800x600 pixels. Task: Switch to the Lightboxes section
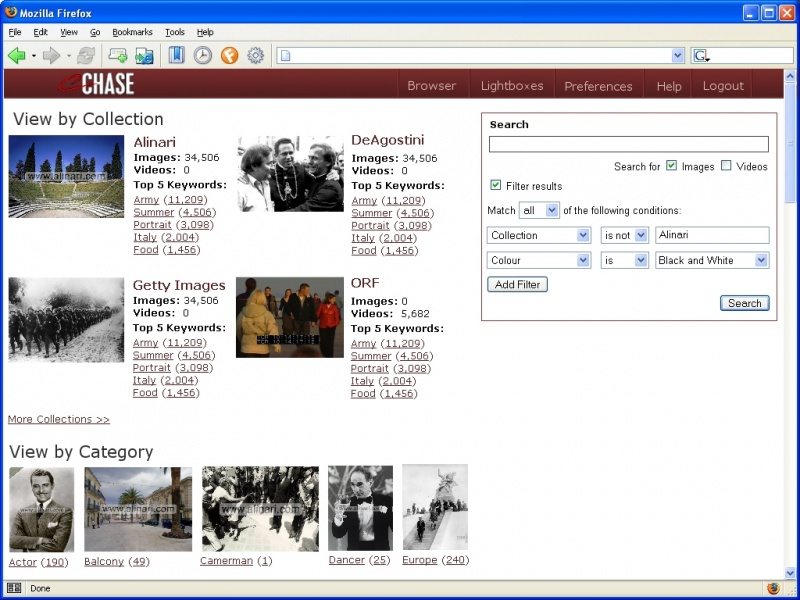pyautogui.click(x=512, y=86)
